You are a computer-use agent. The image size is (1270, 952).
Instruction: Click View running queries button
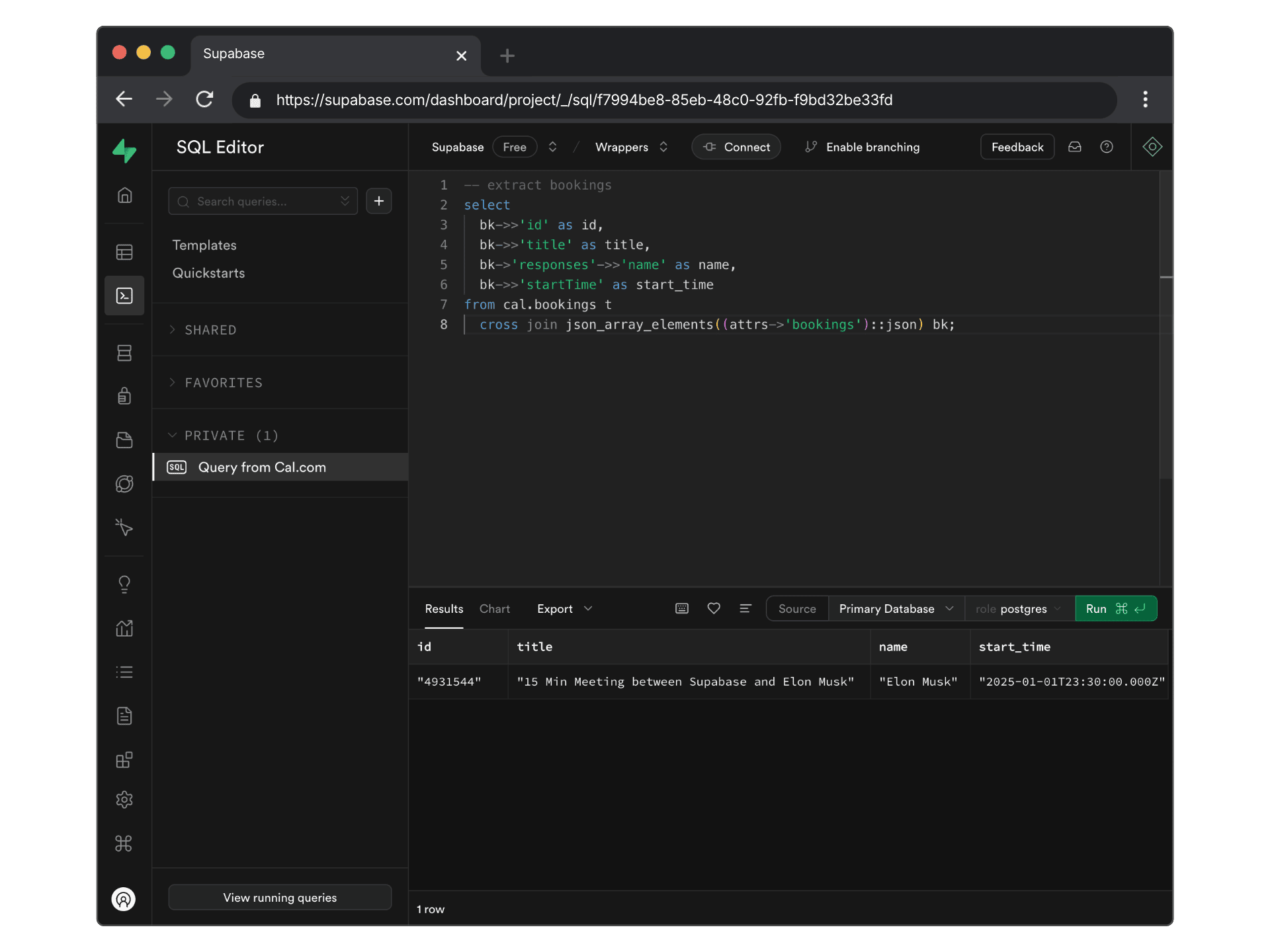[x=280, y=897]
